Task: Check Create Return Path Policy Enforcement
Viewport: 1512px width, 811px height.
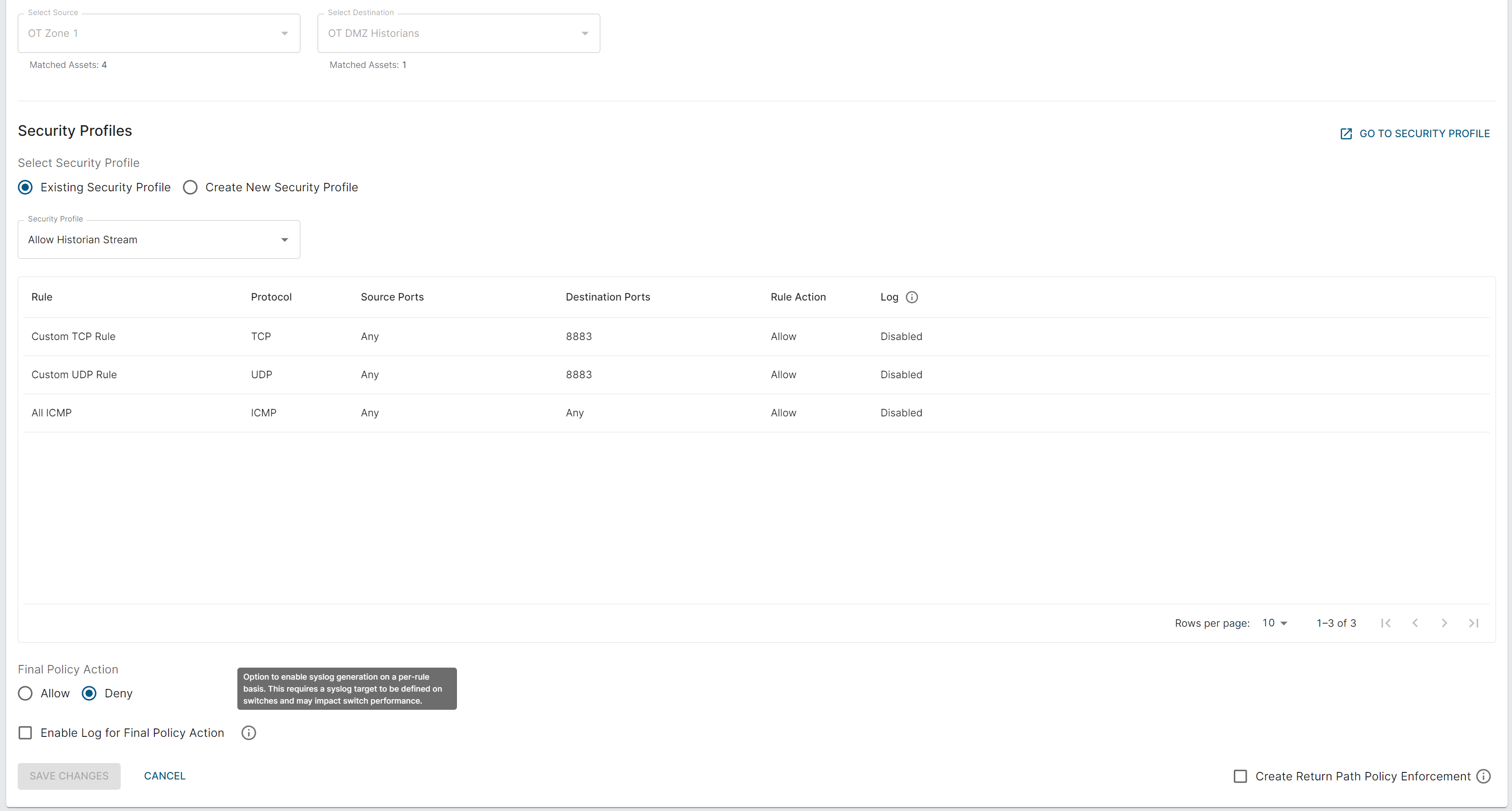Action: [x=1240, y=776]
